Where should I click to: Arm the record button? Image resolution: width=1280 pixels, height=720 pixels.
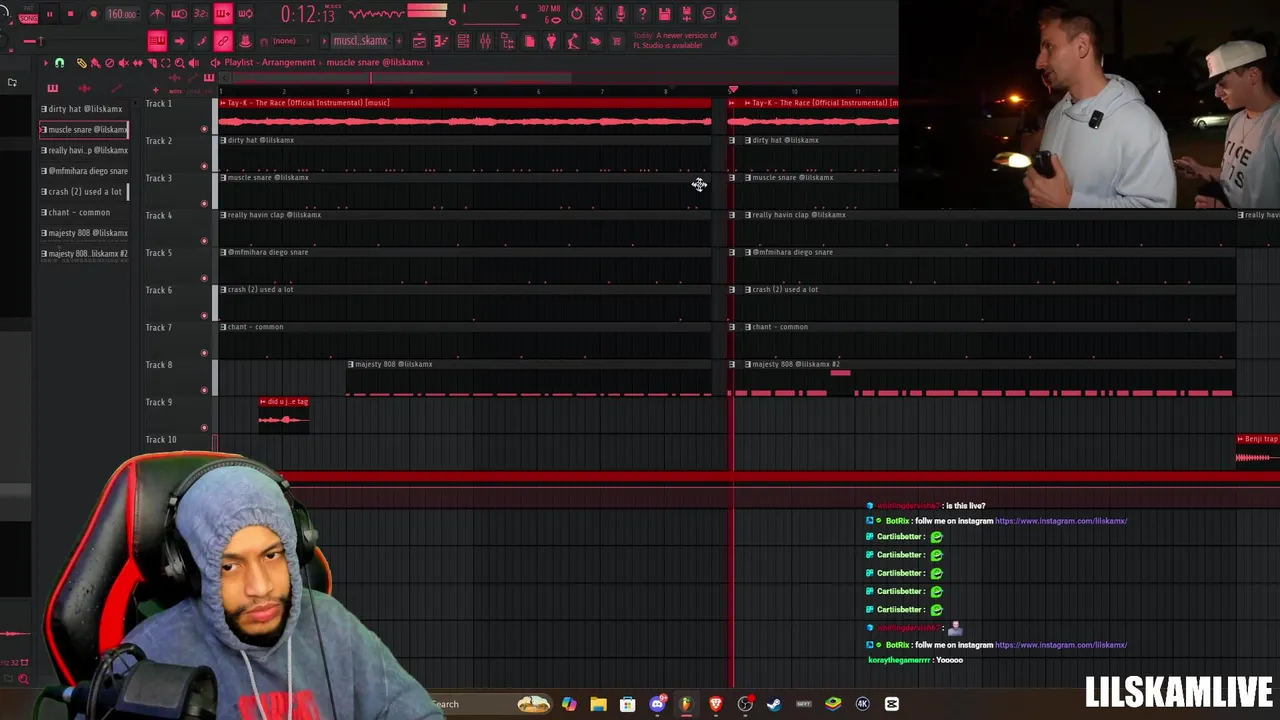pos(93,14)
